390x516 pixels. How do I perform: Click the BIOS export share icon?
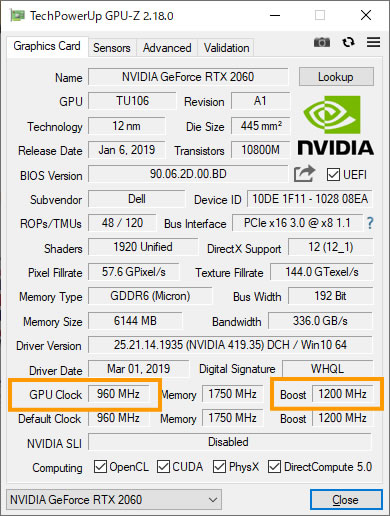304,174
